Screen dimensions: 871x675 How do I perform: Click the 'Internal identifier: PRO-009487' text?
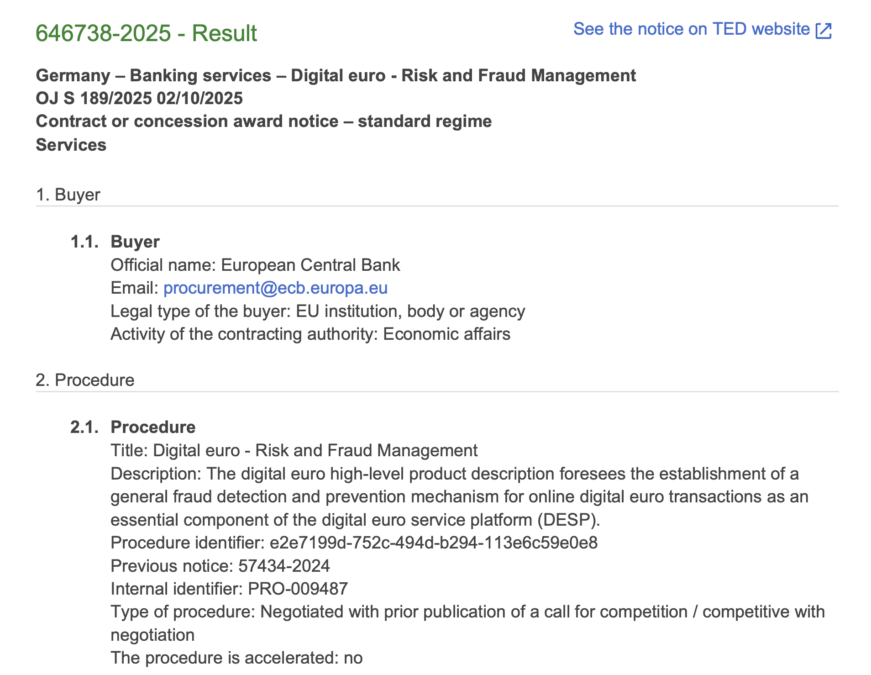point(229,588)
